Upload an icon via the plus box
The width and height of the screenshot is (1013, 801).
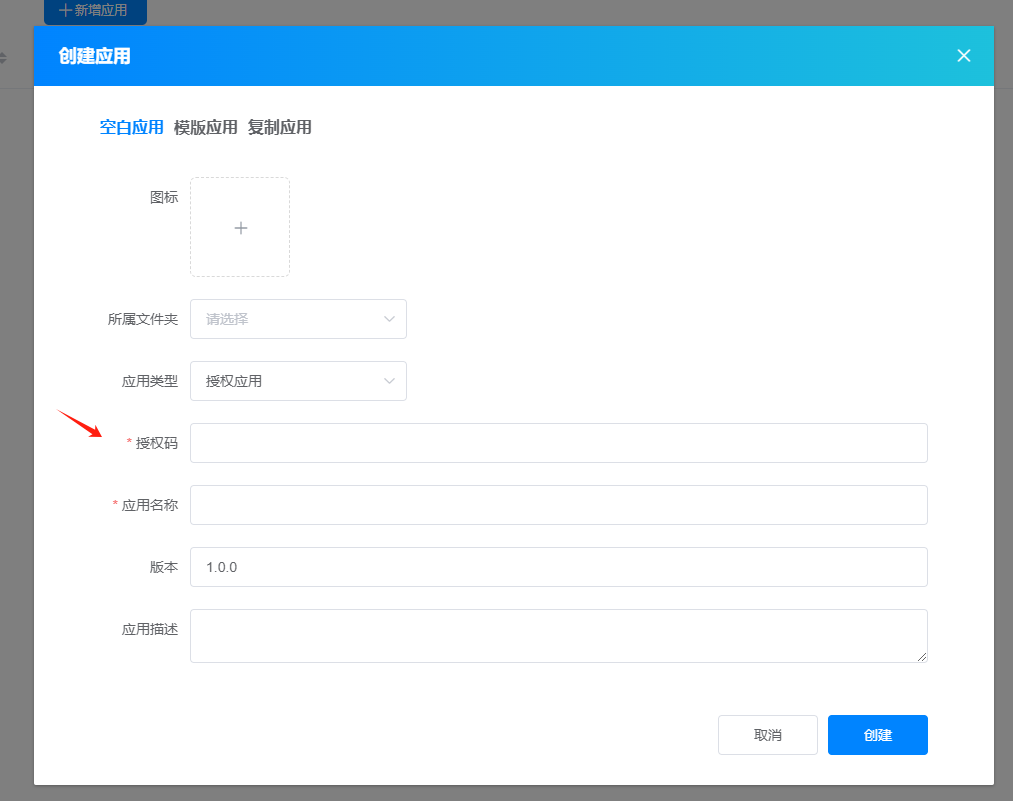[x=240, y=227]
